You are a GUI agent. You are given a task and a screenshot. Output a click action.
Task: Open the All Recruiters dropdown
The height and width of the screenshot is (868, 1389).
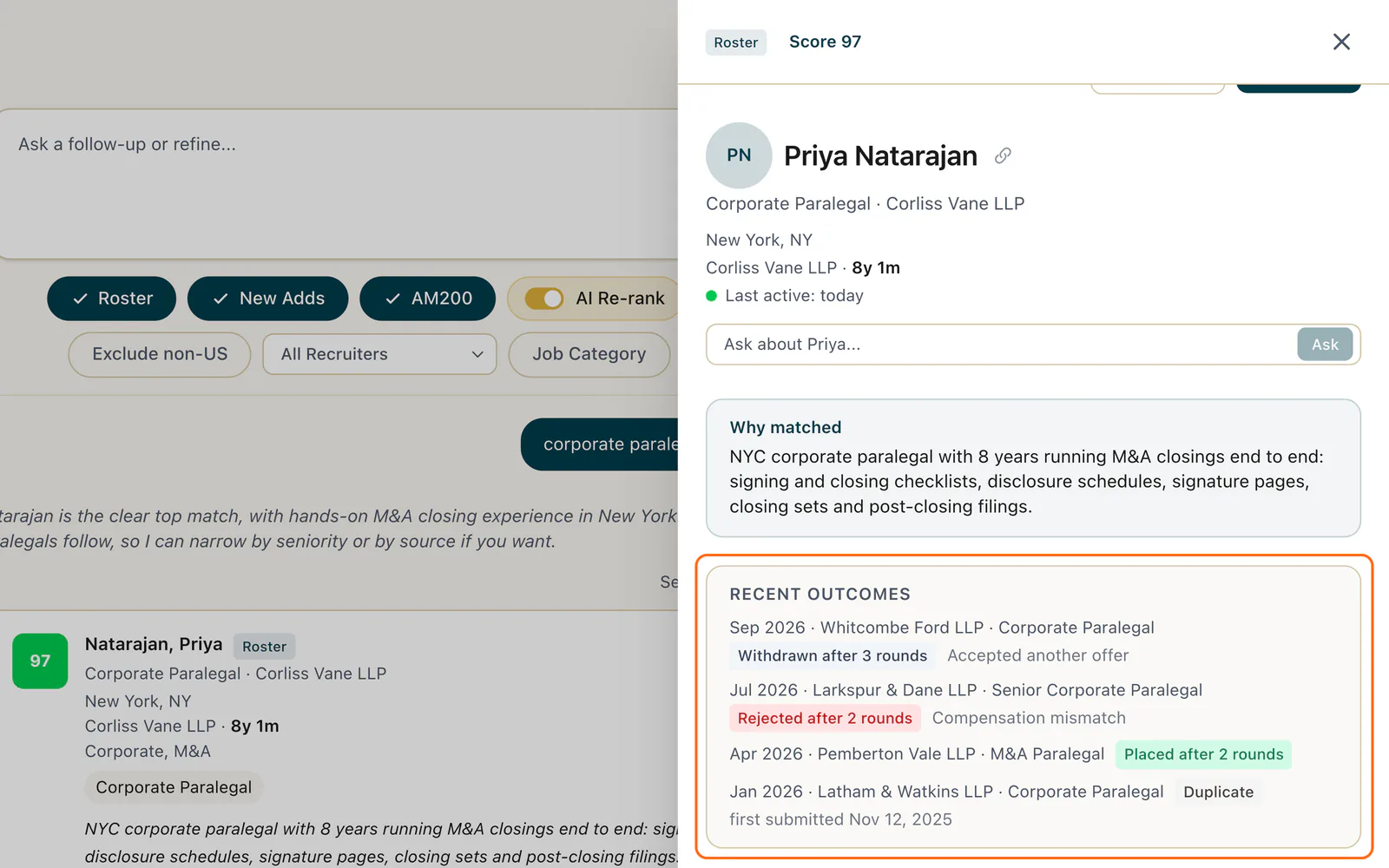coord(380,354)
